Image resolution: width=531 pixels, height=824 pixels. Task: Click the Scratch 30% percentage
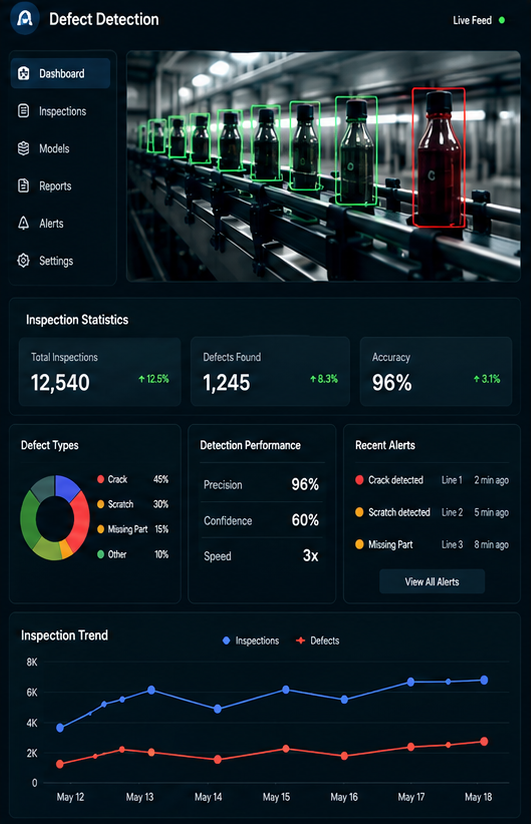[161, 504]
